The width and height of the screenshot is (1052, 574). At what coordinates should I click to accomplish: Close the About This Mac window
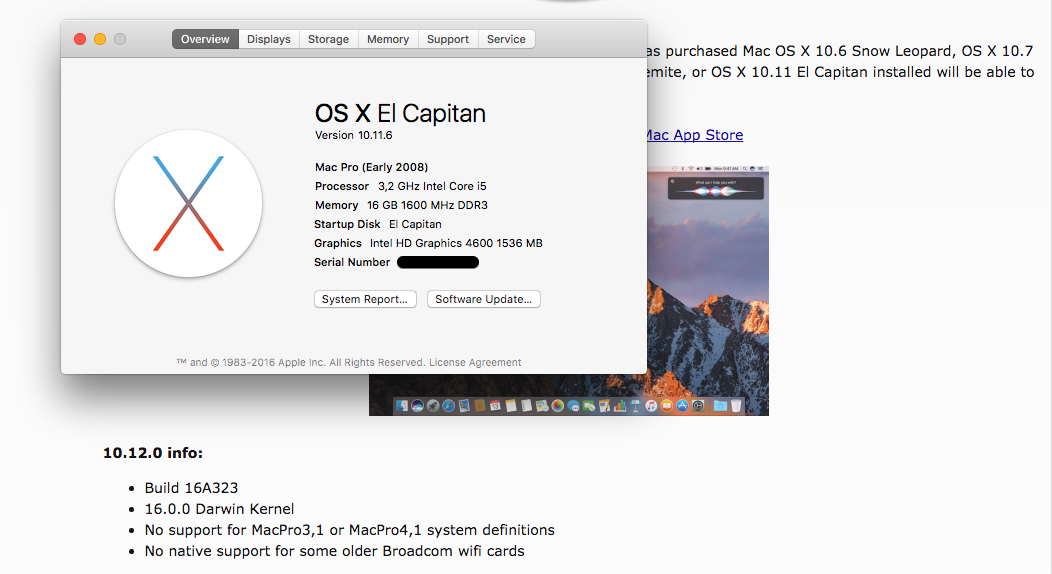[80, 39]
